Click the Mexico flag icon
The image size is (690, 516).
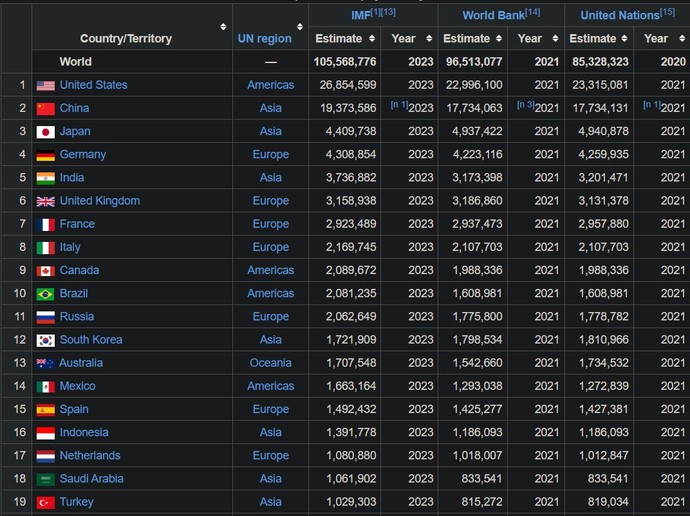click(x=46, y=387)
